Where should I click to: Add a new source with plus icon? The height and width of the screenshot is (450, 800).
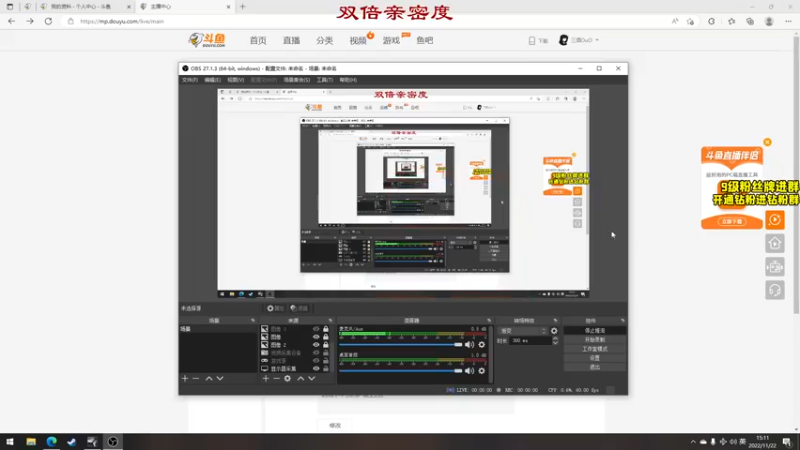[266, 379]
